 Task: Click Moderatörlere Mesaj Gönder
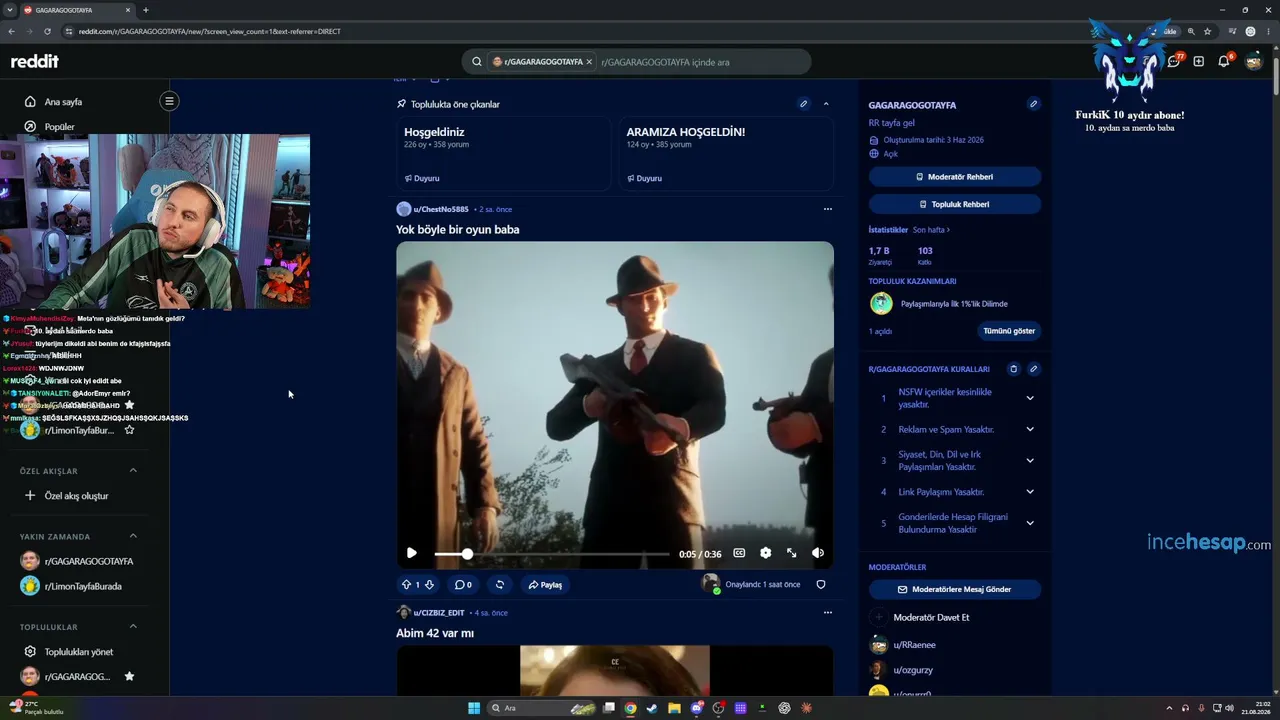[955, 590]
